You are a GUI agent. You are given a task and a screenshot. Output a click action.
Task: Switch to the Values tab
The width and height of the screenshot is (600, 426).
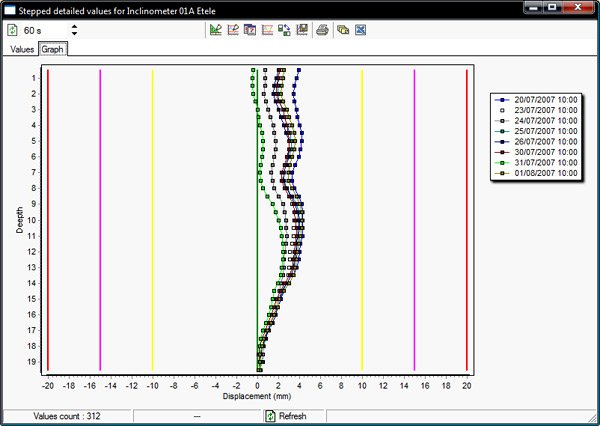[x=22, y=49]
